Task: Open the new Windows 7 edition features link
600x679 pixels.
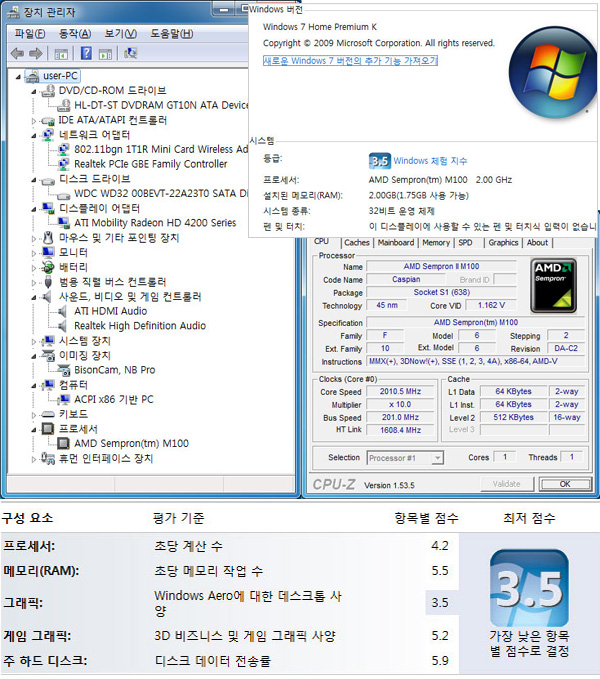Action: [350, 61]
